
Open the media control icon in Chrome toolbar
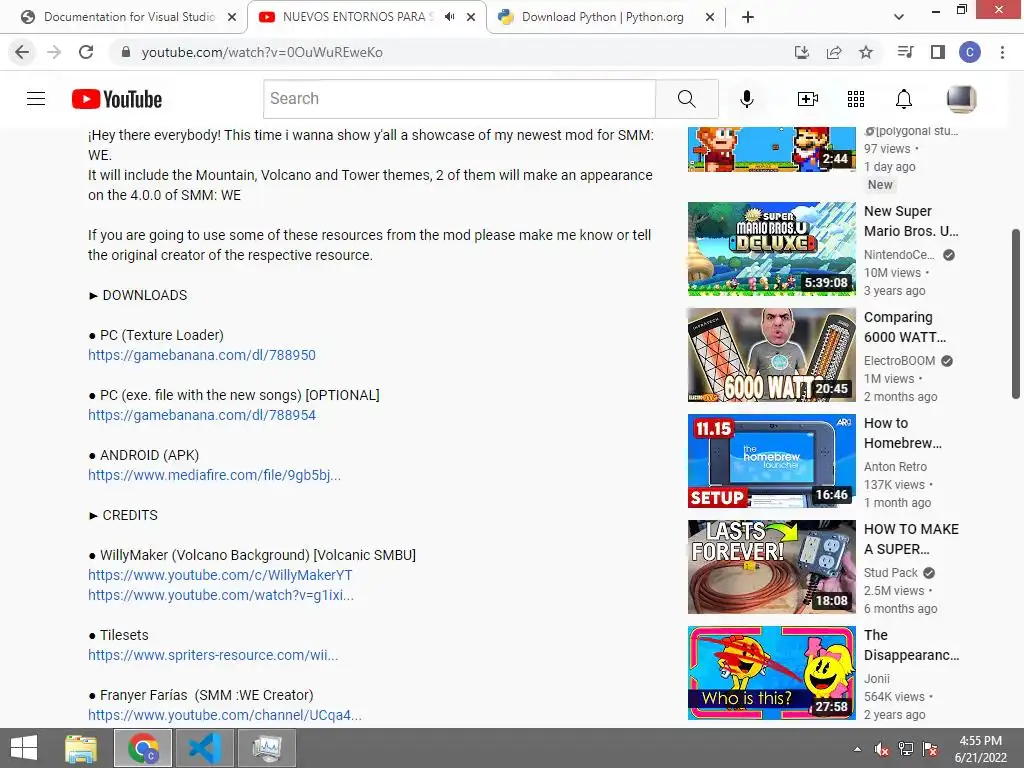click(906, 52)
